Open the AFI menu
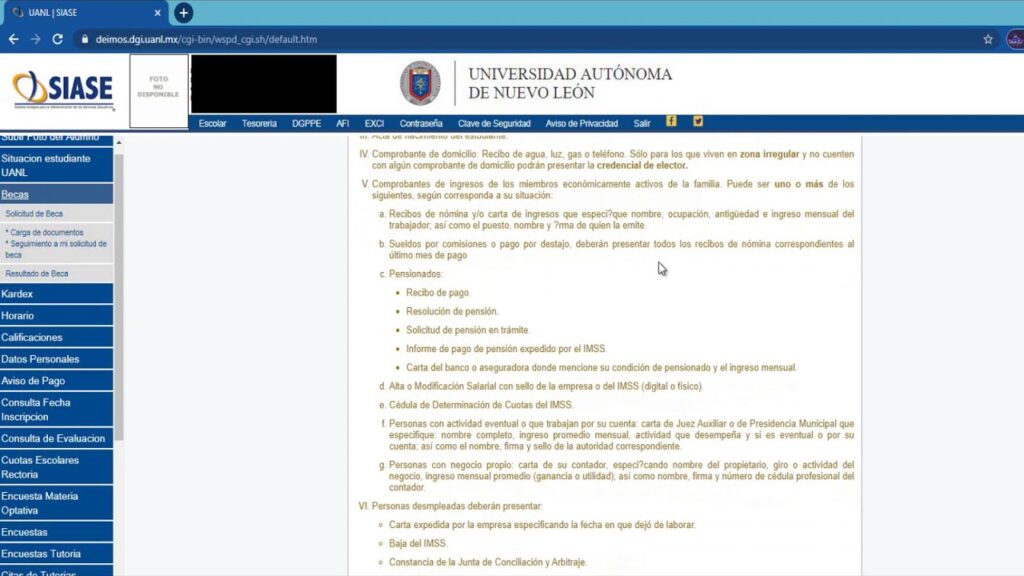1024x576 pixels. [x=342, y=123]
